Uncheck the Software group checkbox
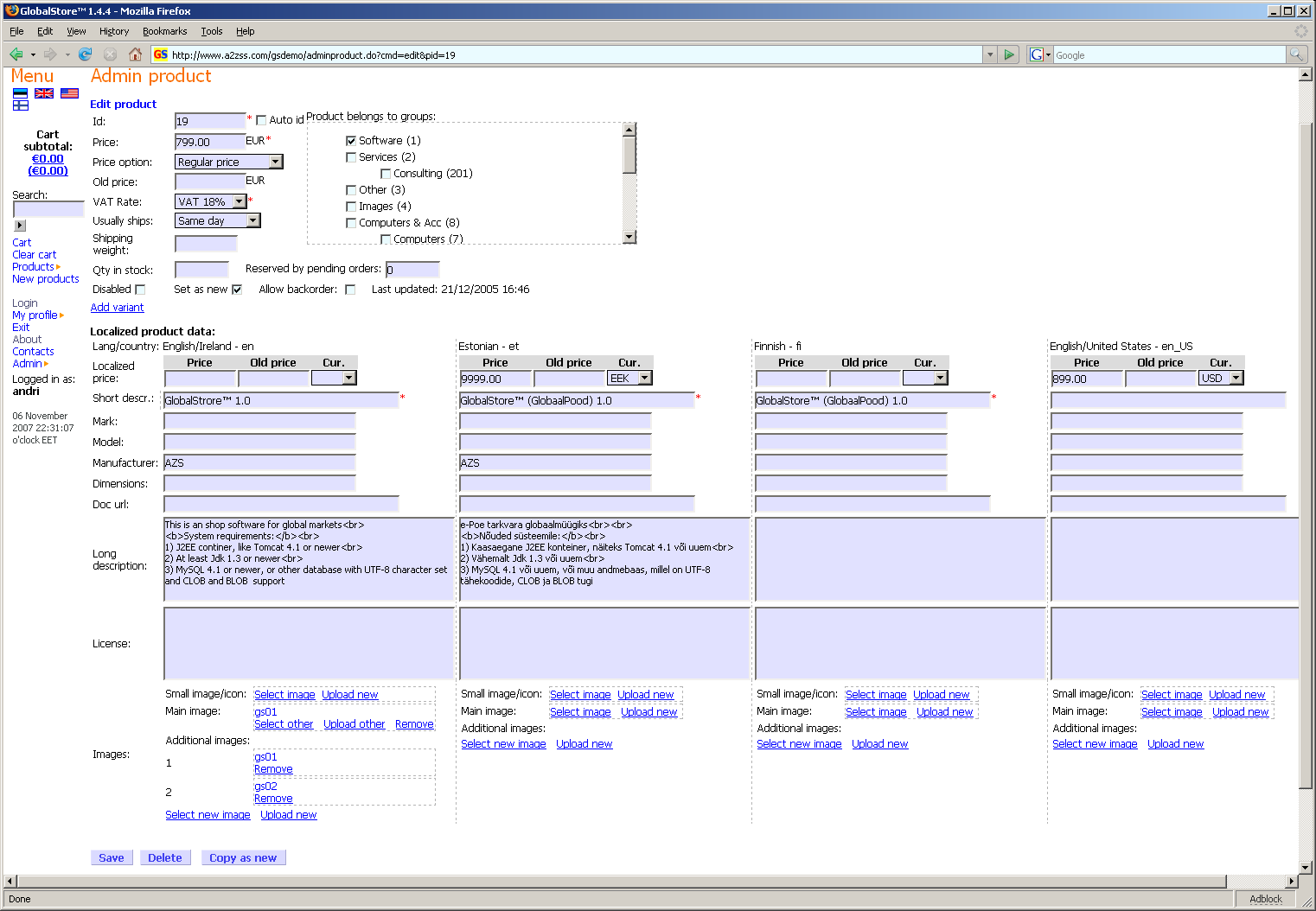 351,140
